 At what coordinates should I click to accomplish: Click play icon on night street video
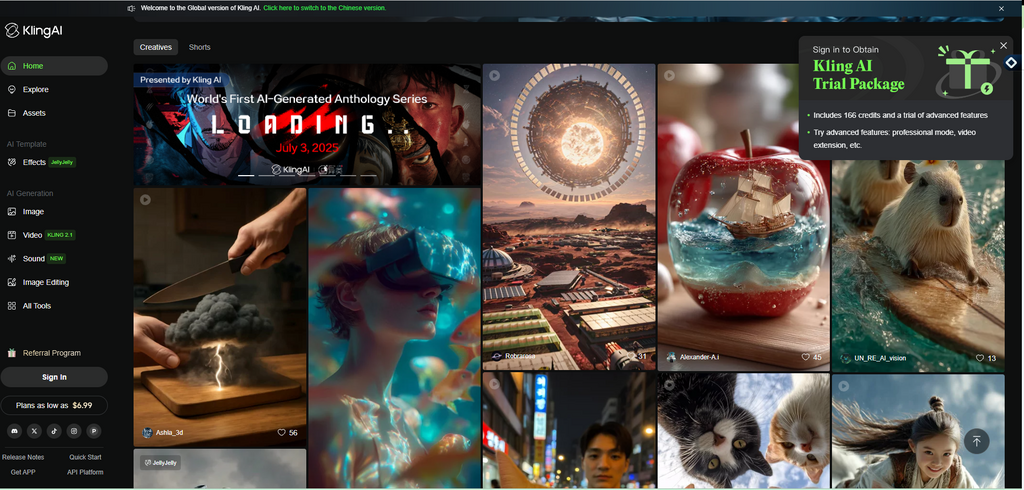[x=494, y=385]
